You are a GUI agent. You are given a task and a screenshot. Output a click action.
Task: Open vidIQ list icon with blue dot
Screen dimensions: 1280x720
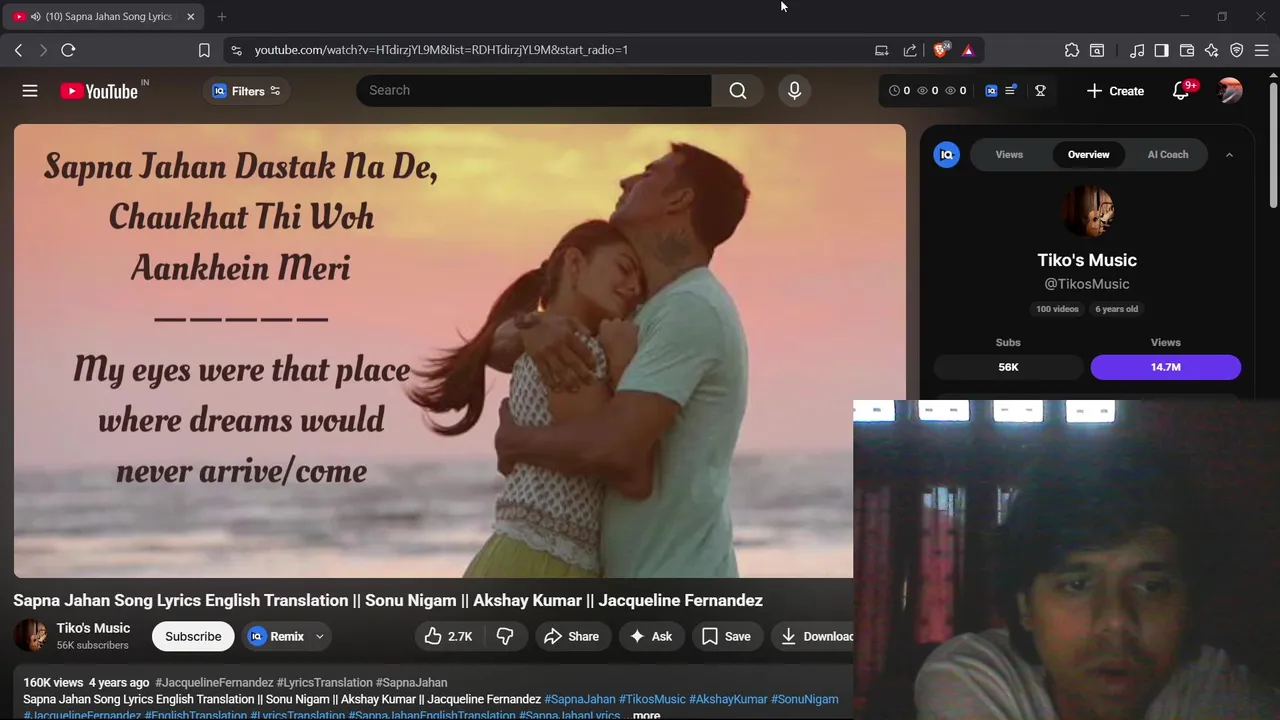1010,90
